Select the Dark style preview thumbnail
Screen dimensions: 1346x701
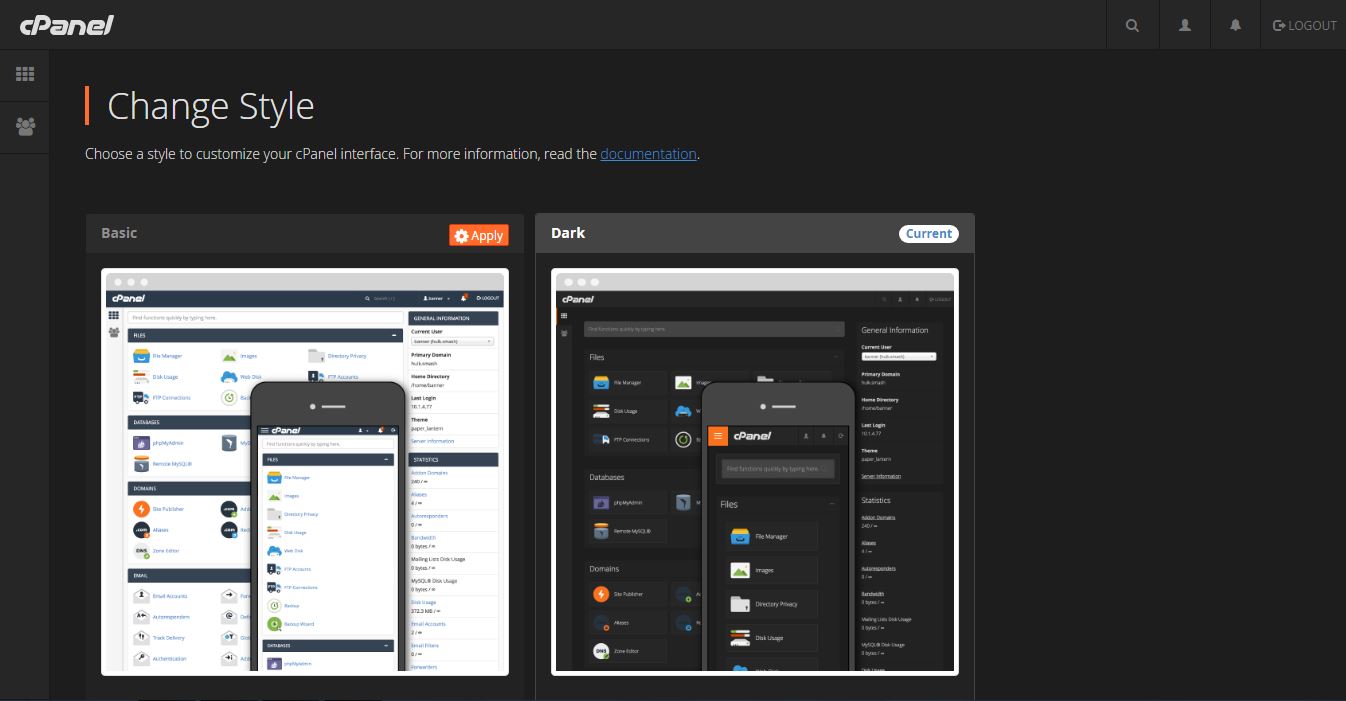(755, 472)
